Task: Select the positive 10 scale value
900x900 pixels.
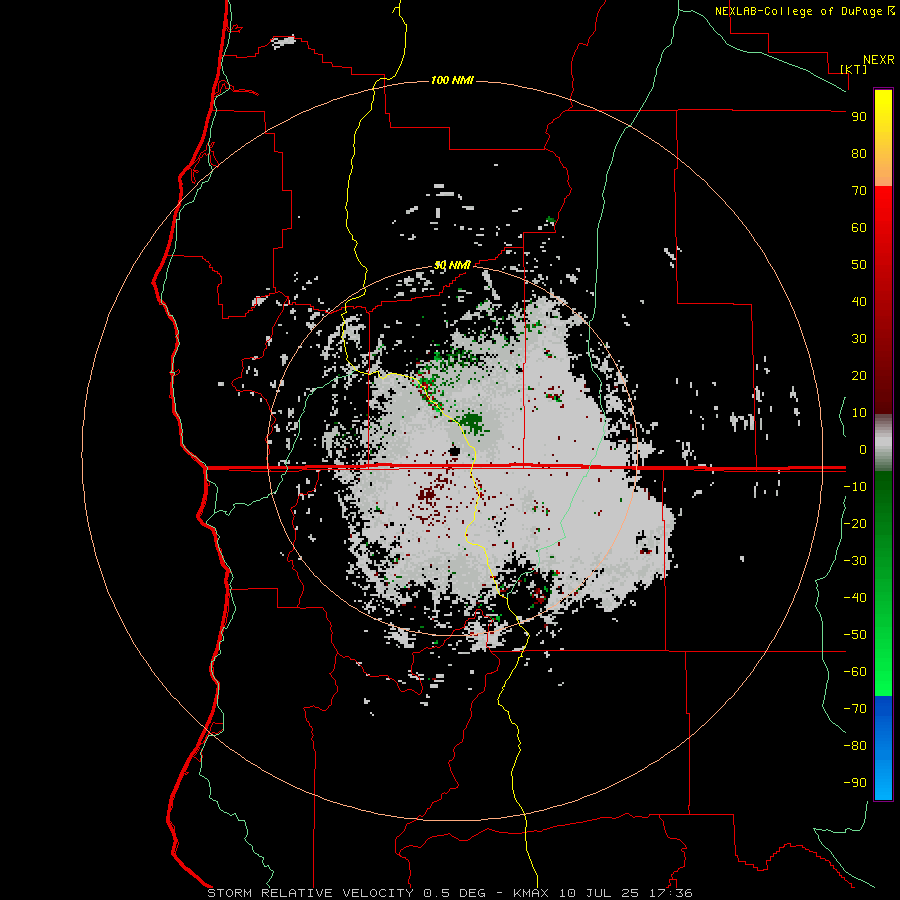Action: tap(859, 413)
